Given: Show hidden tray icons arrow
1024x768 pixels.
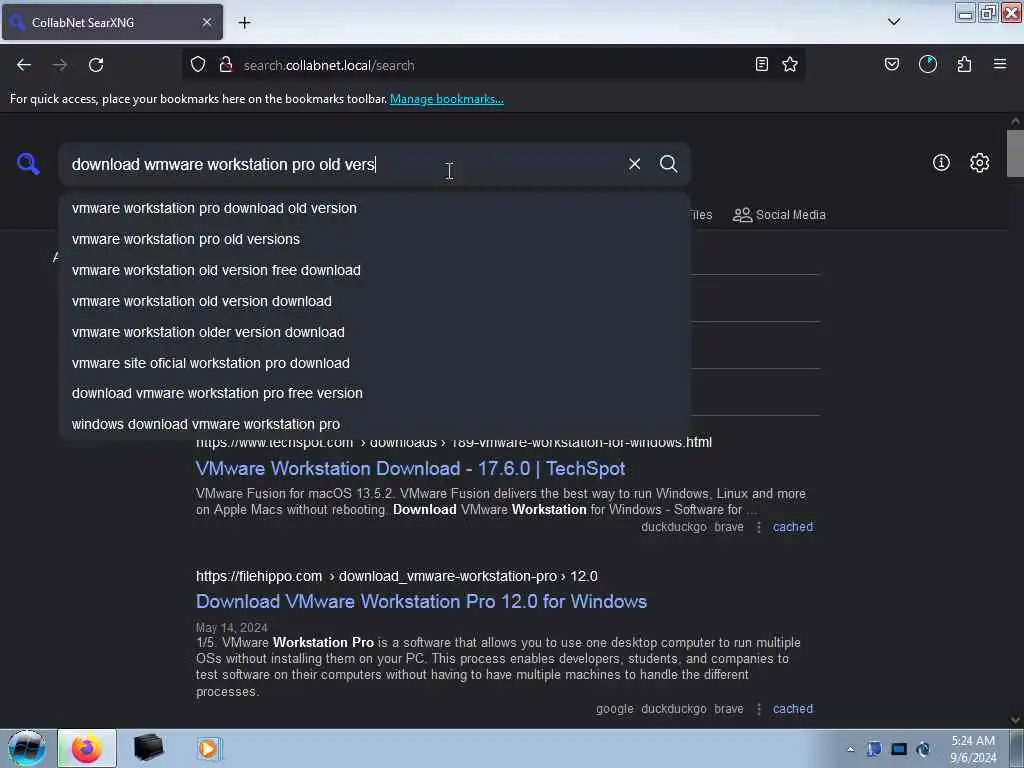Looking at the screenshot, I should pyautogui.click(x=850, y=749).
